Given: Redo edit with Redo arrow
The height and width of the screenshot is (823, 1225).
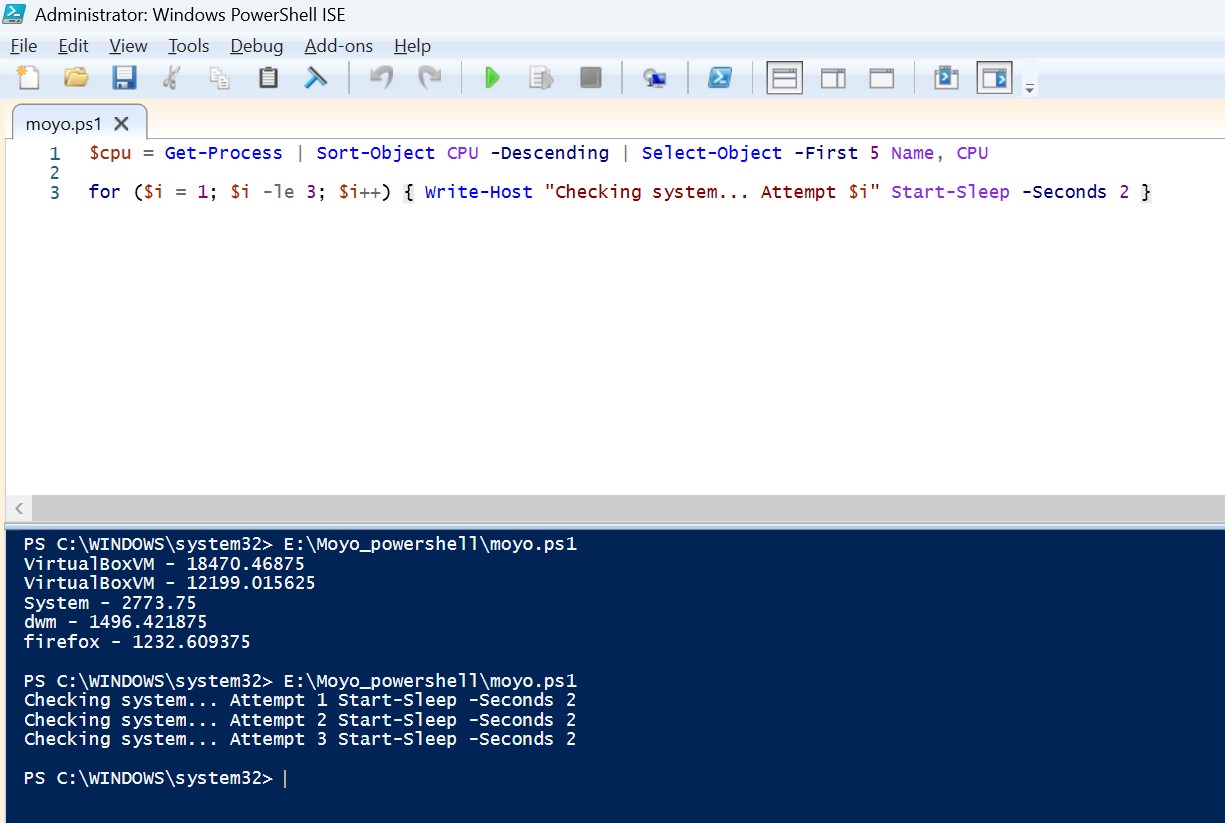Looking at the screenshot, I should 429,77.
